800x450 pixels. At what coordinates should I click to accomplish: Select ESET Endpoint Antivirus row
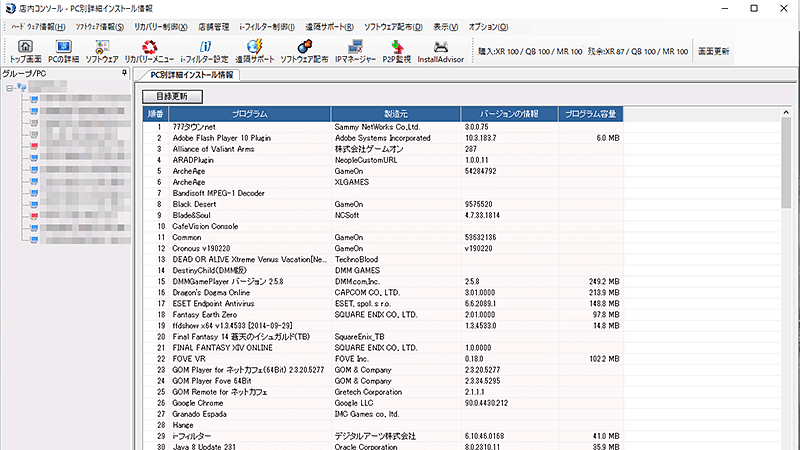point(383,304)
